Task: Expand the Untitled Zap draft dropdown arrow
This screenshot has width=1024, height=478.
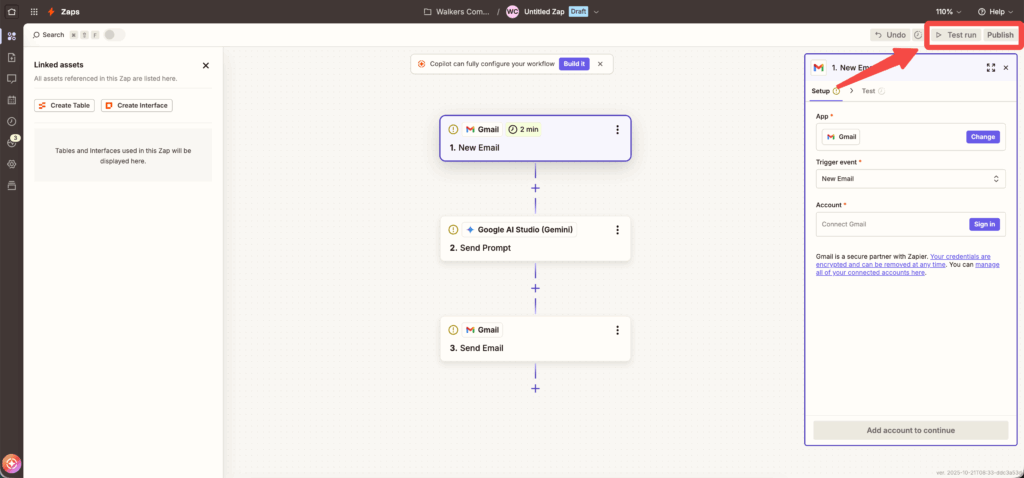Action: pyautogui.click(x=597, y=12)
